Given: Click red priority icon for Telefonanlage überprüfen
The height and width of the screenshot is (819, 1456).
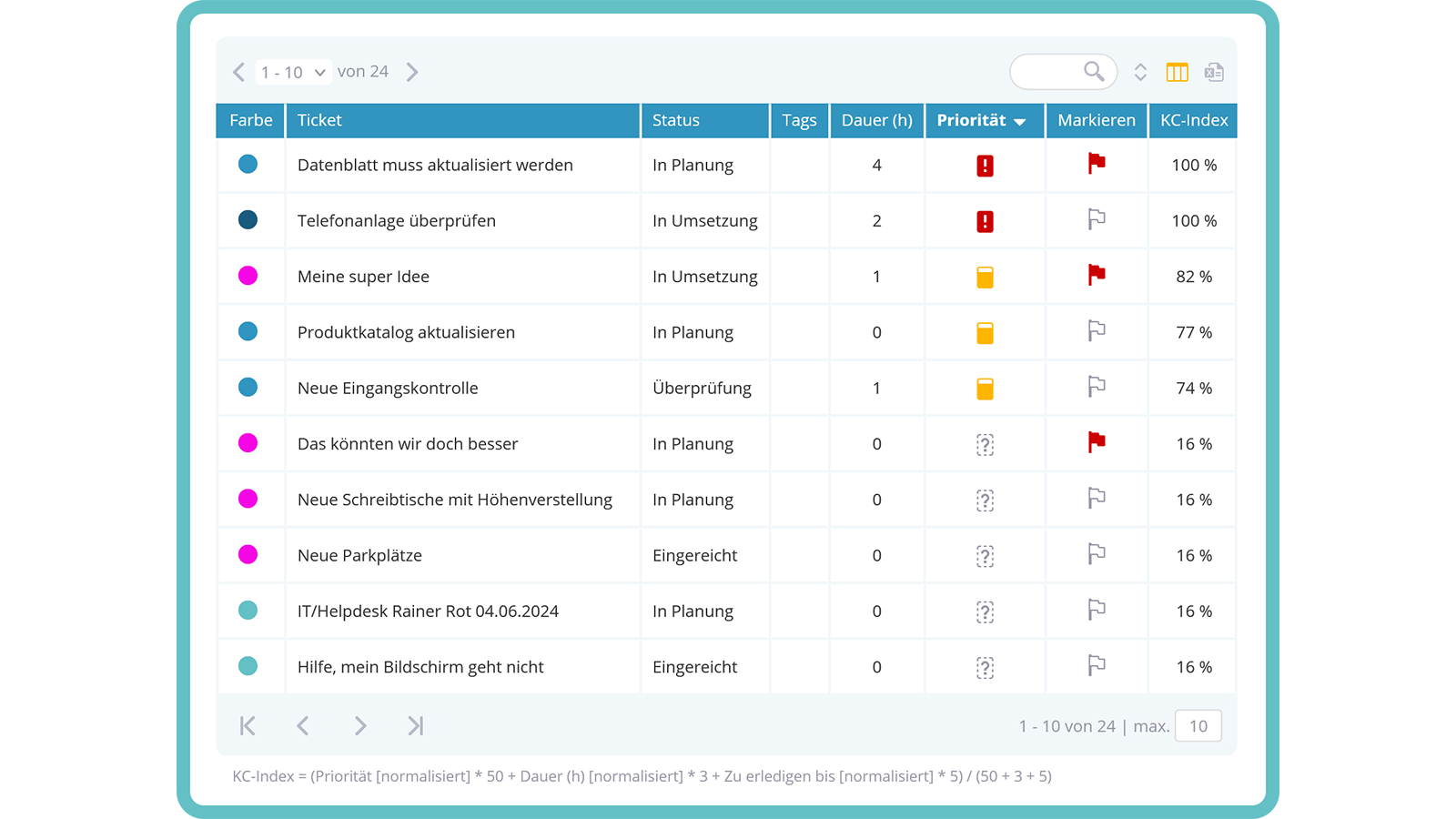Looking at the screenshot, I should point(985,221).
